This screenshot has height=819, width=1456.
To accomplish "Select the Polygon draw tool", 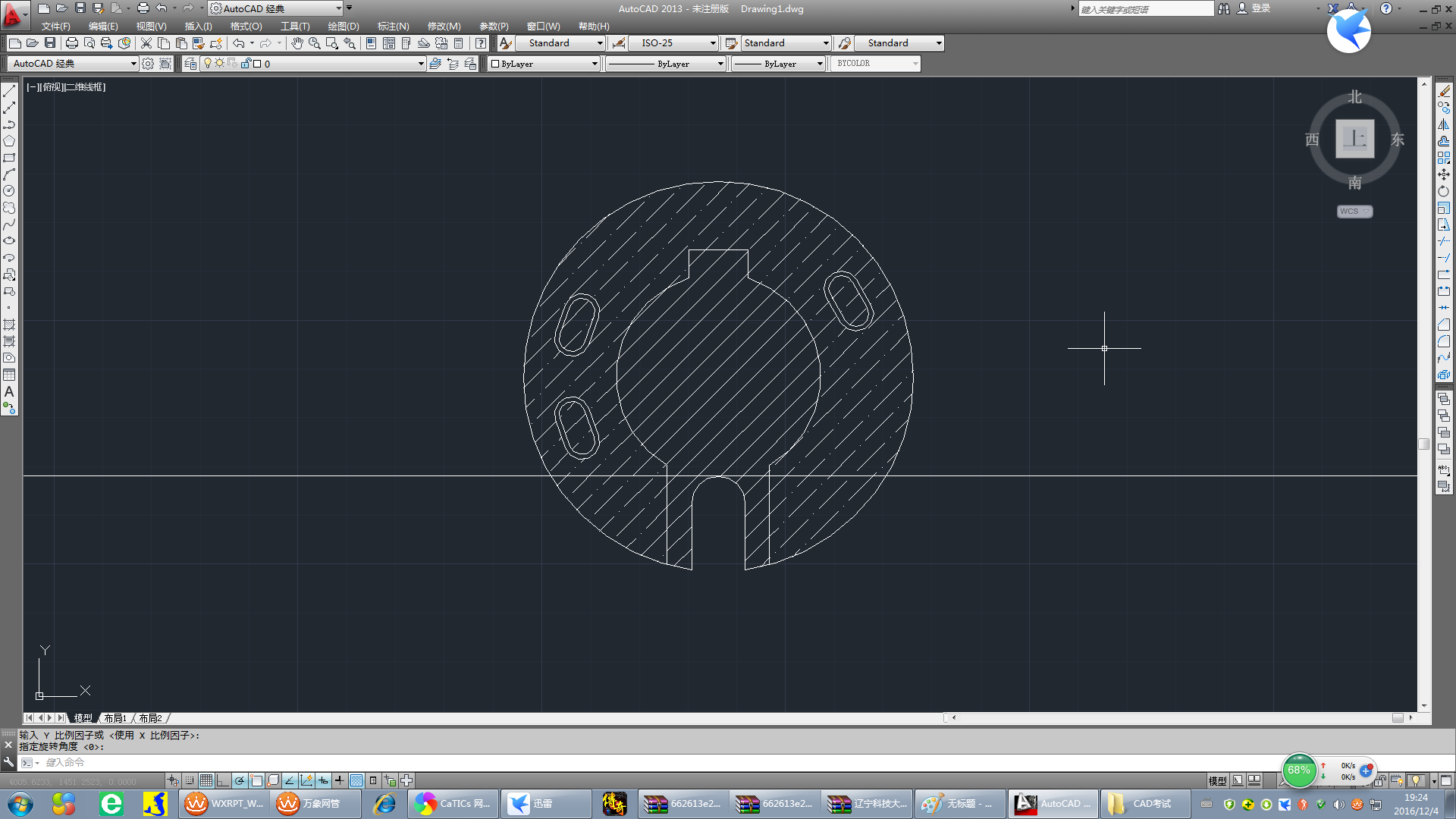I will coord(9,141).
